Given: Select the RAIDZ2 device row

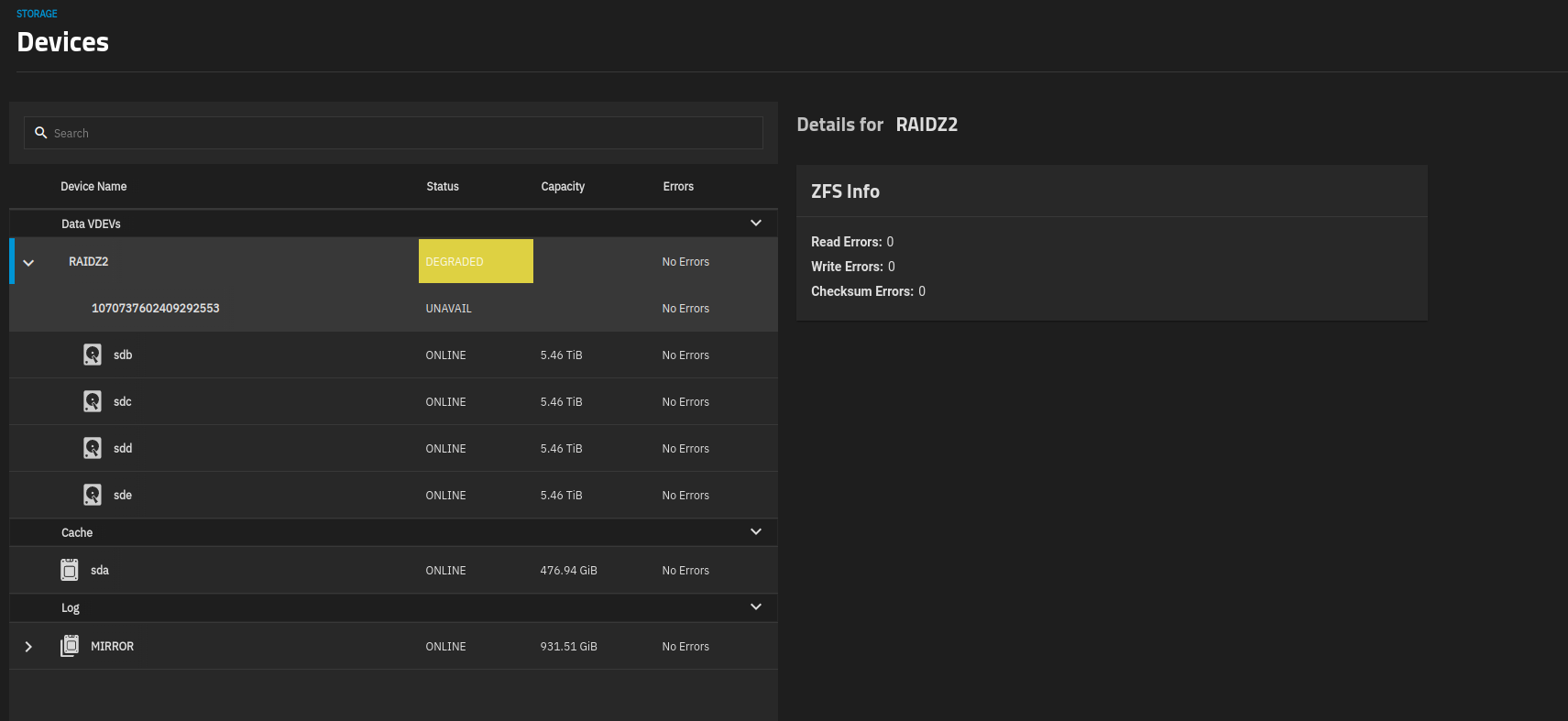Looking at the screenshot, I should 394,261.
